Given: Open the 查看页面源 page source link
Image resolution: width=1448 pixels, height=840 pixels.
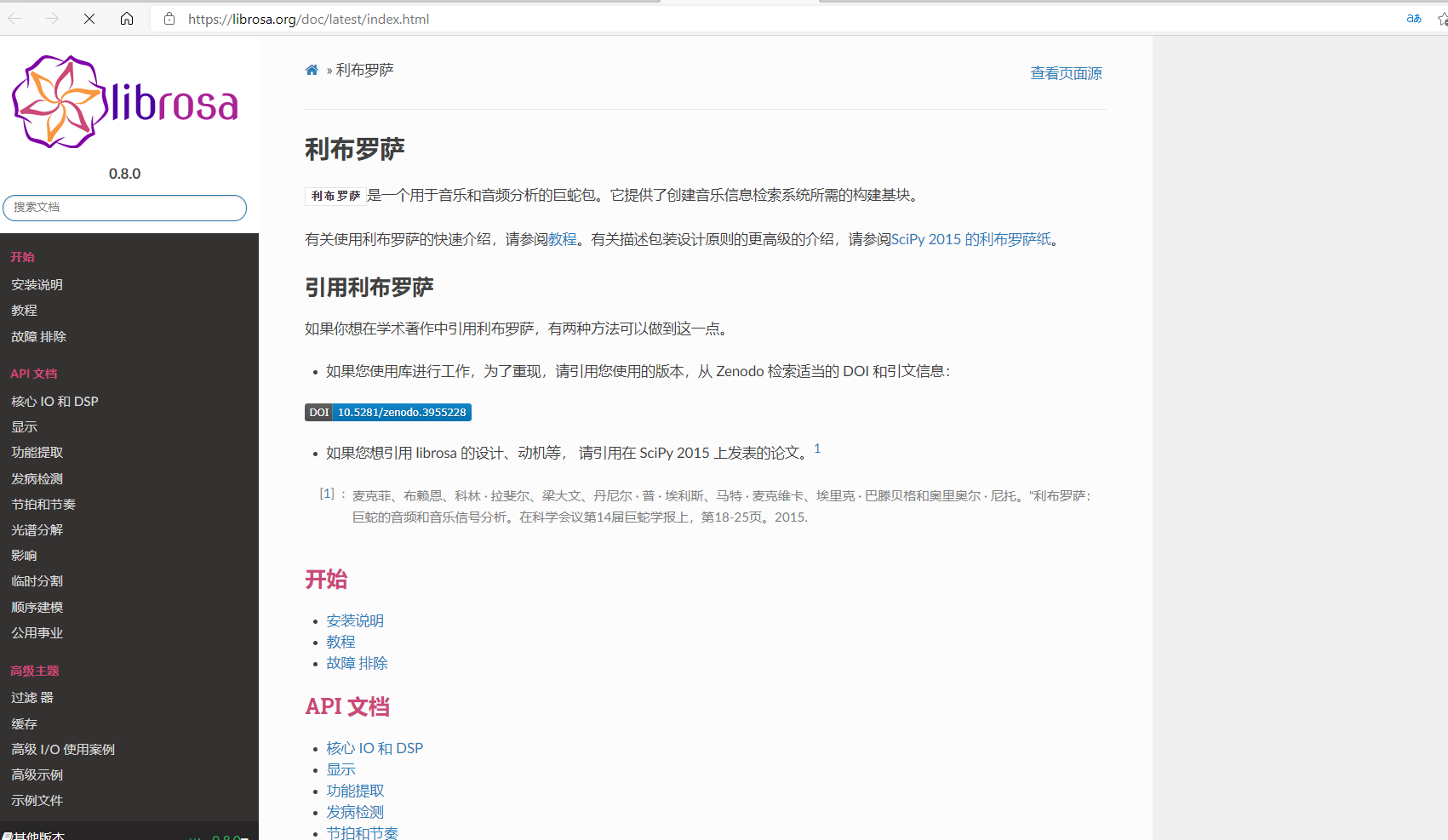Looking at the screenshot, I should point(1065,74).
